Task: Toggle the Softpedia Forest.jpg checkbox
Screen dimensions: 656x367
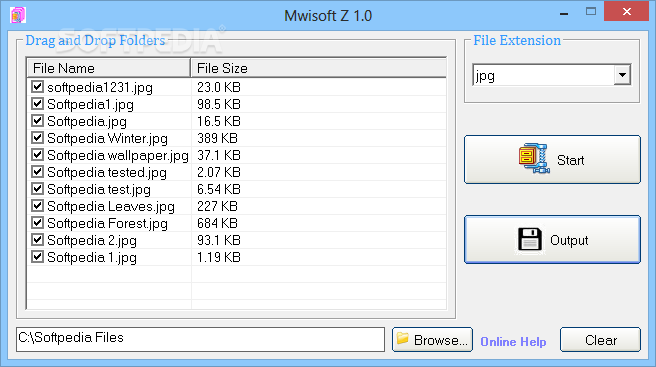Action: point(38,223)
